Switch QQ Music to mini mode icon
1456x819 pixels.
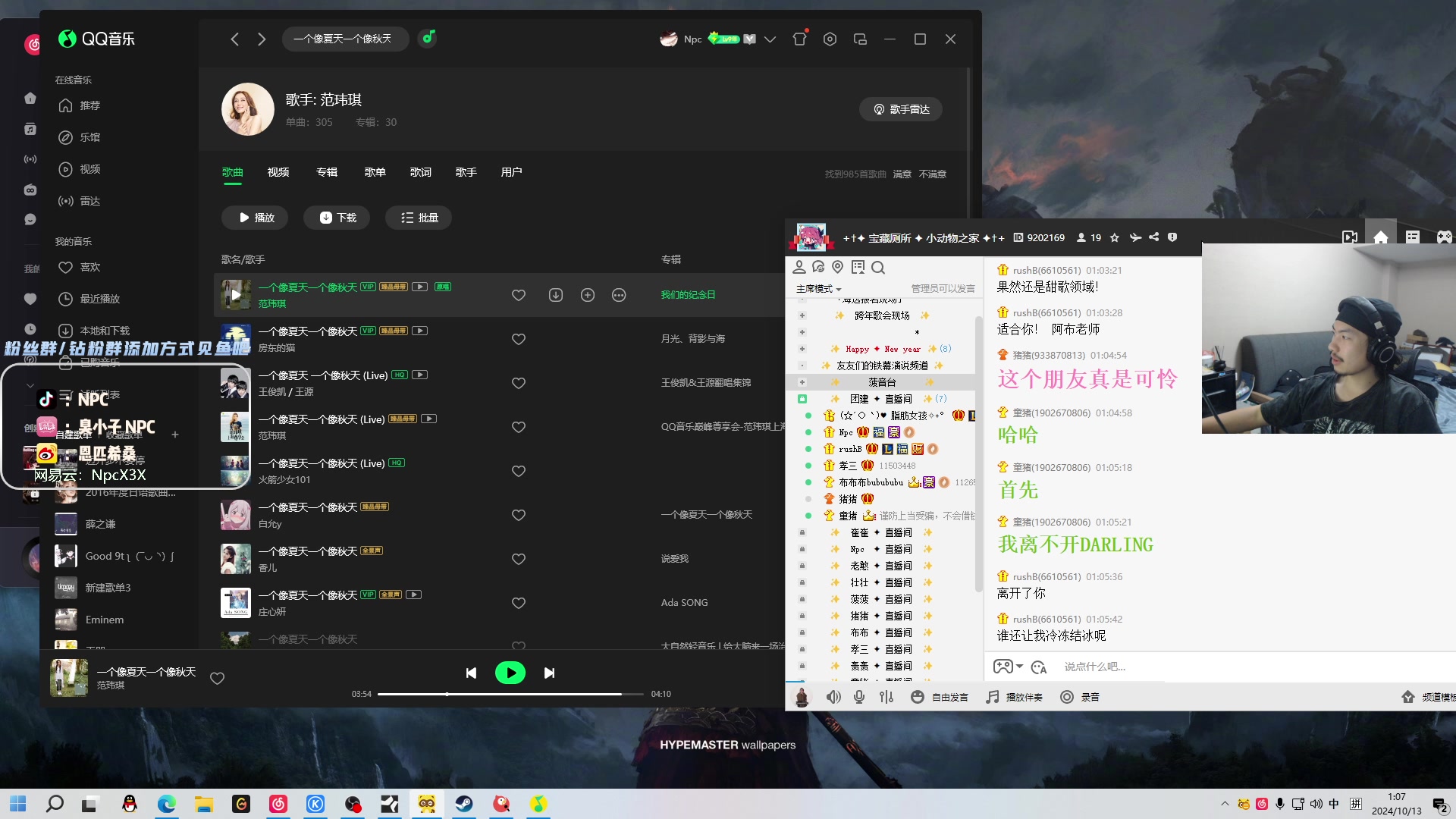(860, 39)
